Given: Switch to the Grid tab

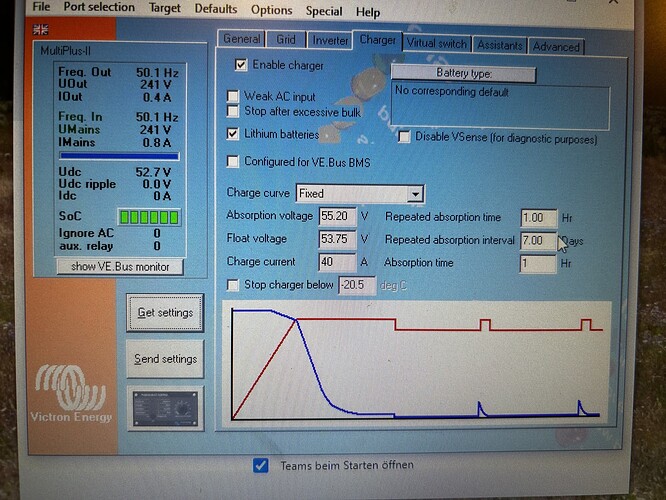Looking at the screenshot, I should pyautogui.click(x=286, y=40).
